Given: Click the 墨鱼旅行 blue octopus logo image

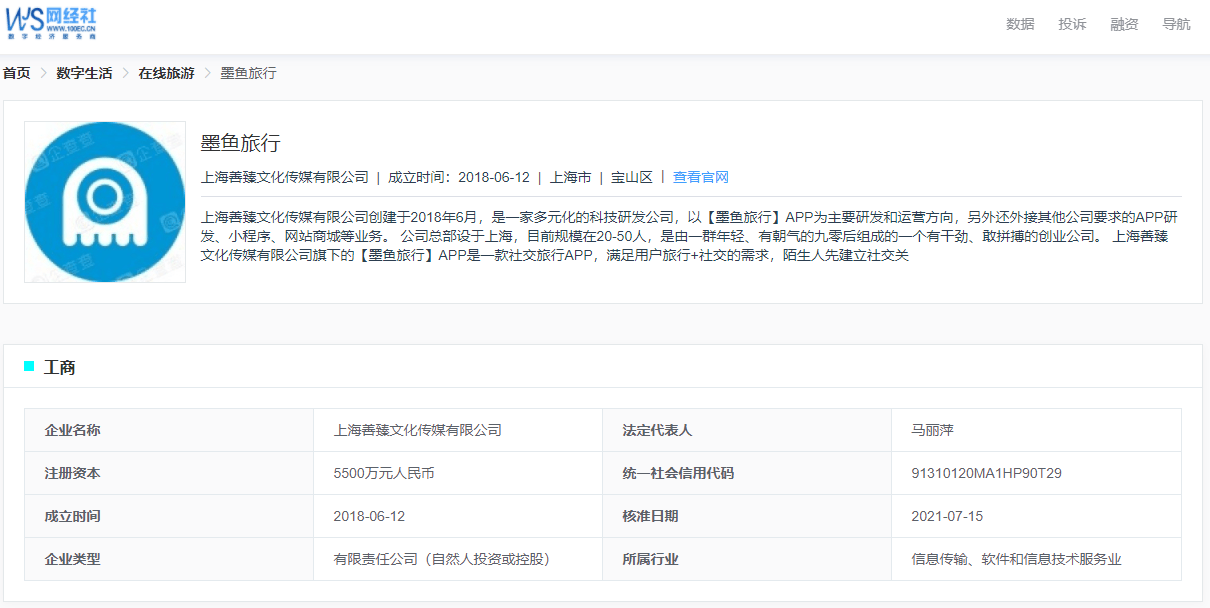Looking at the screenshot, I should (105, 202).
